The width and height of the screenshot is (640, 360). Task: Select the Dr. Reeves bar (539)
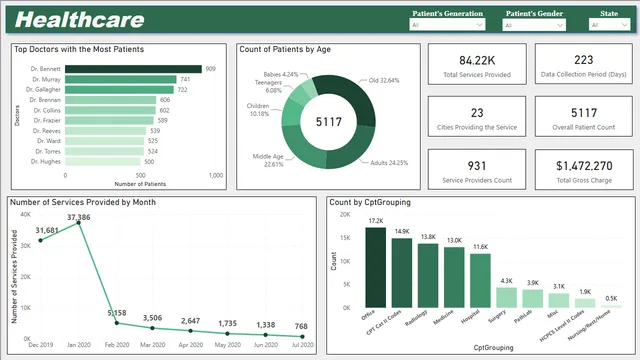tap(105, 131)
